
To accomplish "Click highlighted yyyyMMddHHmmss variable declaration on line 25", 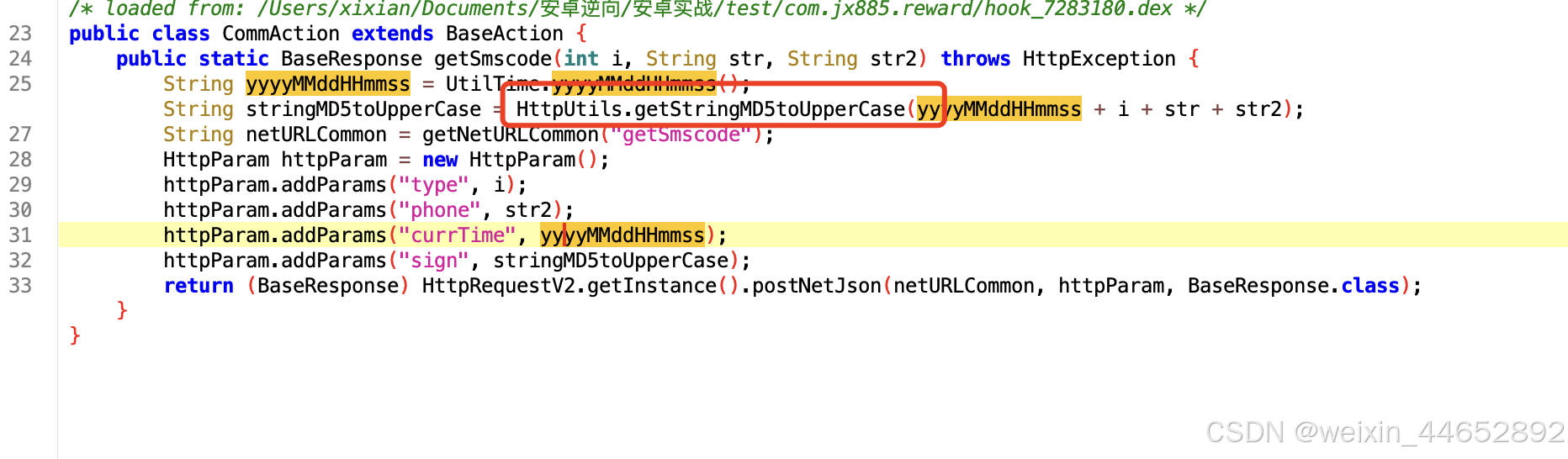I will (x=328, y=84).
